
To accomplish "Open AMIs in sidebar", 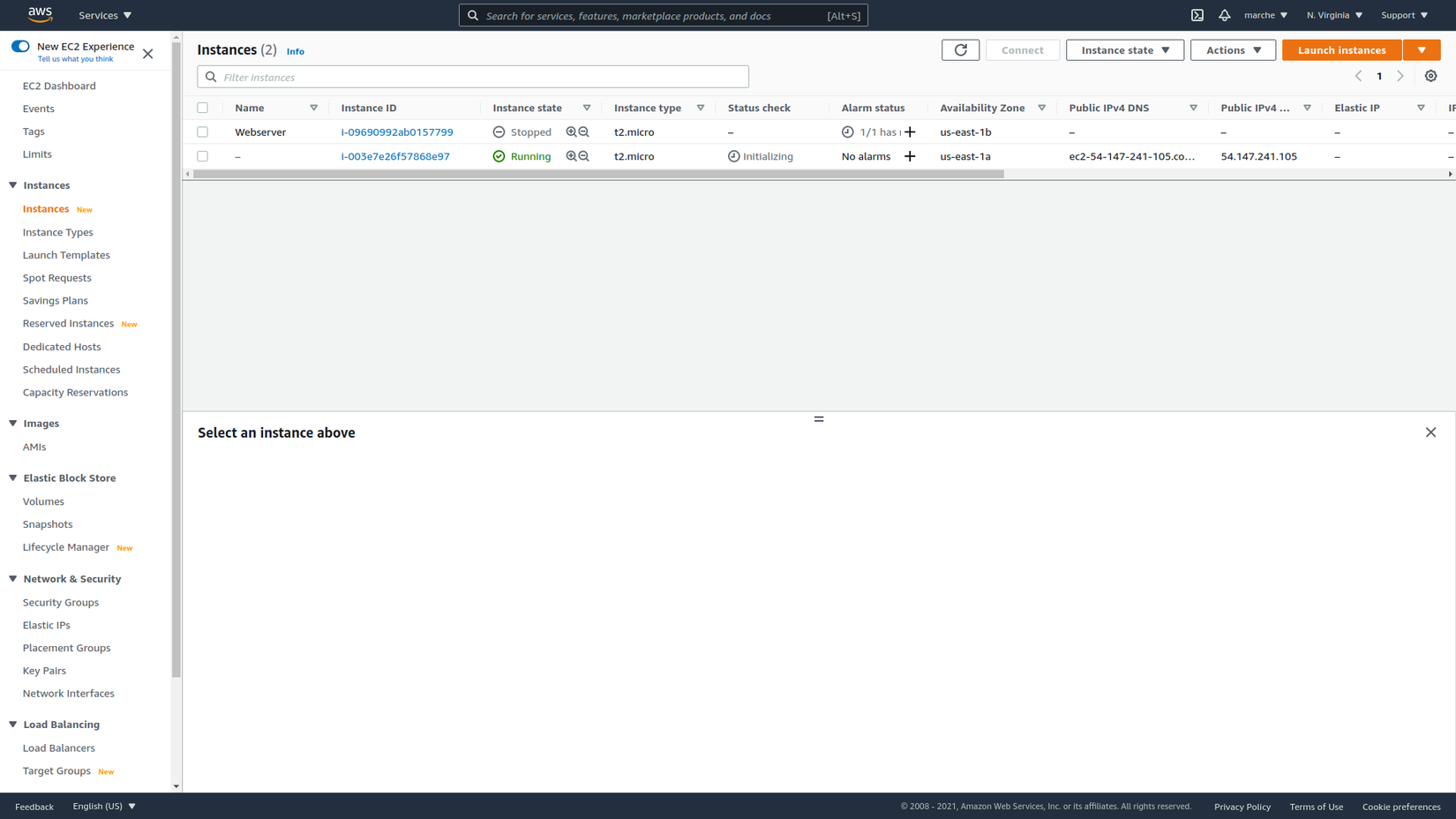I will point(34,447).
